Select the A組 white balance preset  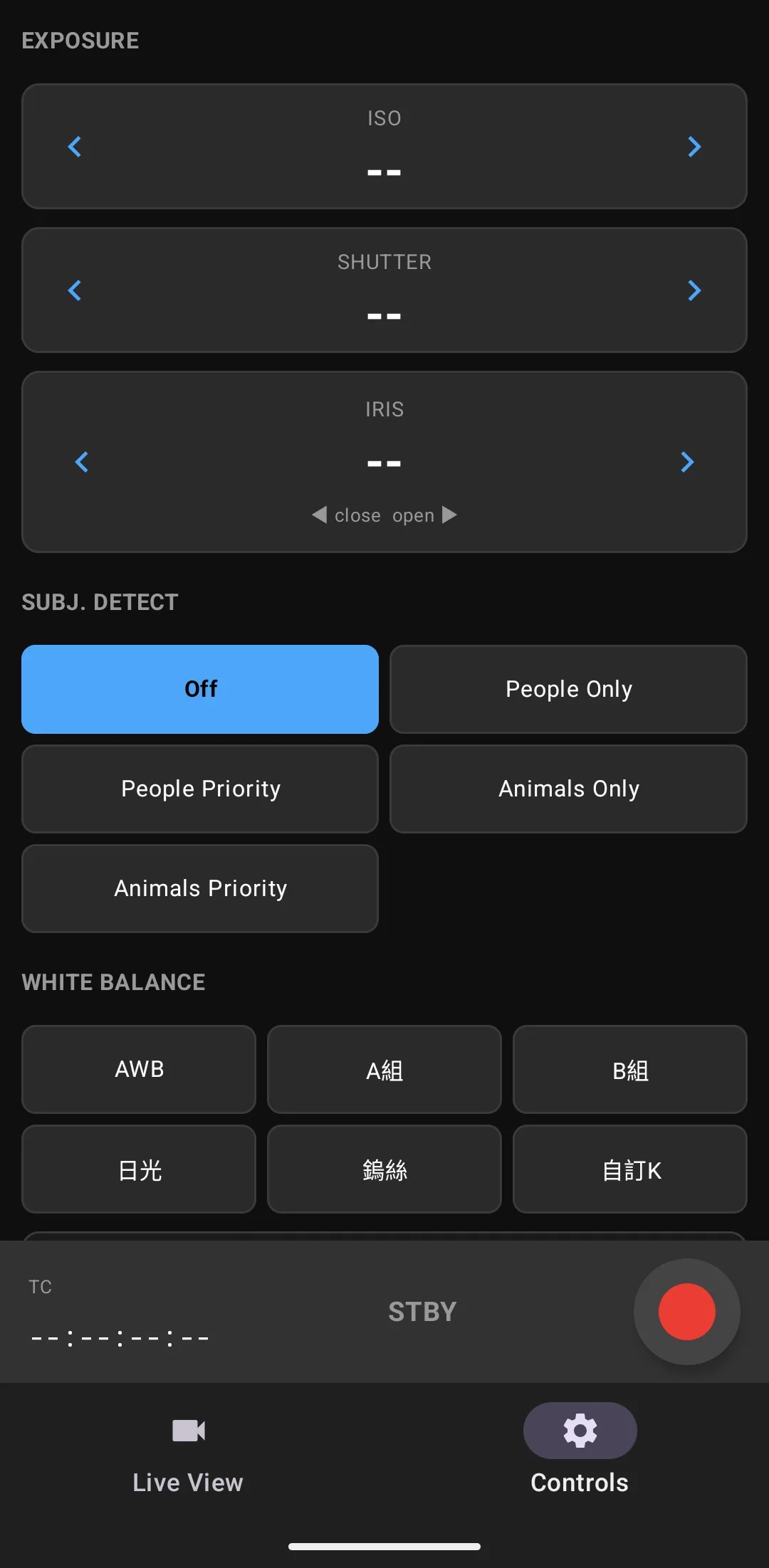coord(384,1069)
